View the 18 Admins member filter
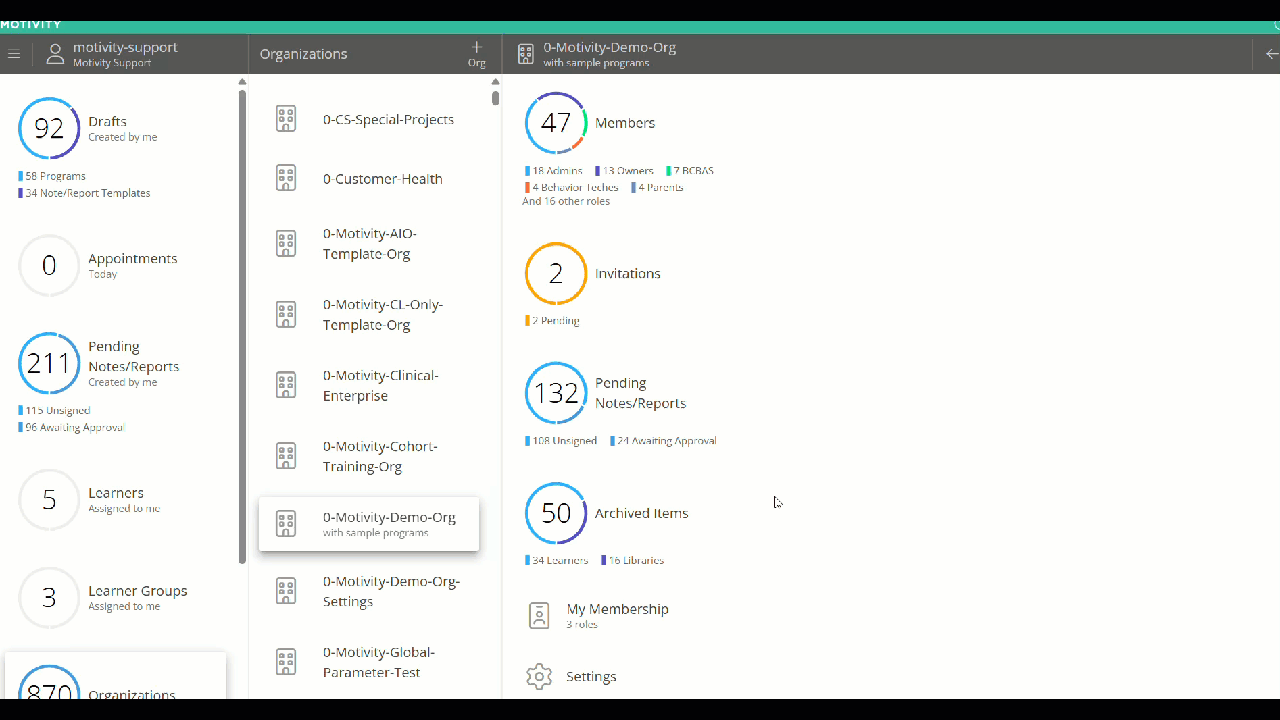The image size is (1280, 720). (x=553, y=170)
